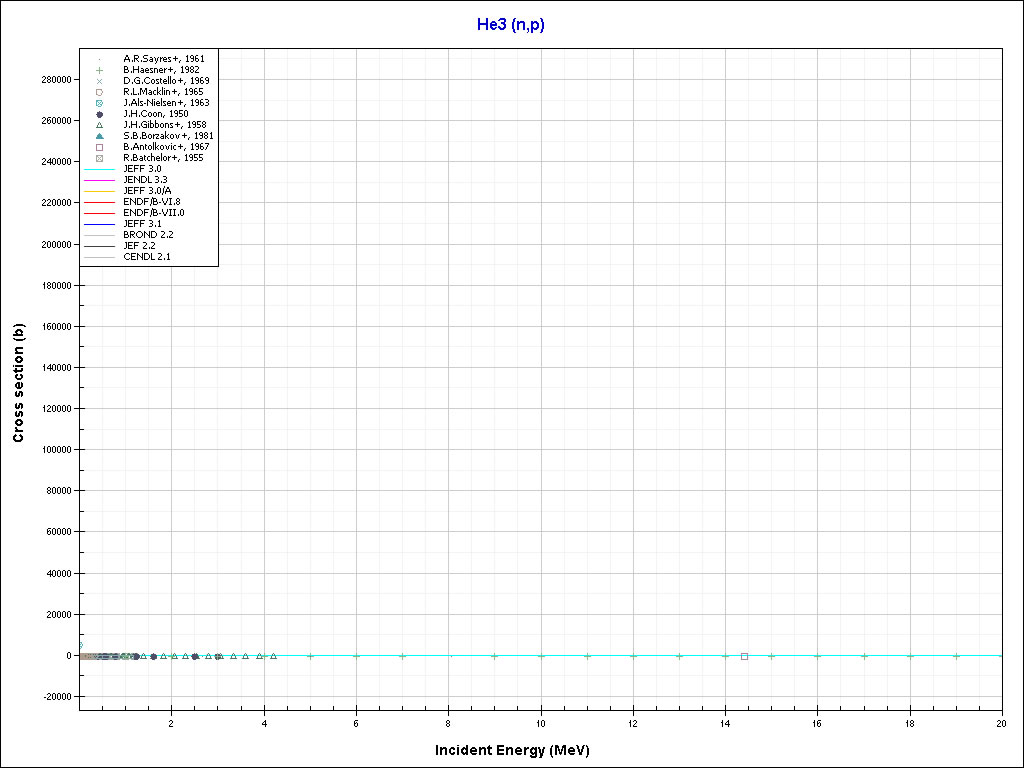Screen dimensions: 1024x768
Task: Click the cyan JEFF 3.0 legend line
Action: (x=99, y=169)
